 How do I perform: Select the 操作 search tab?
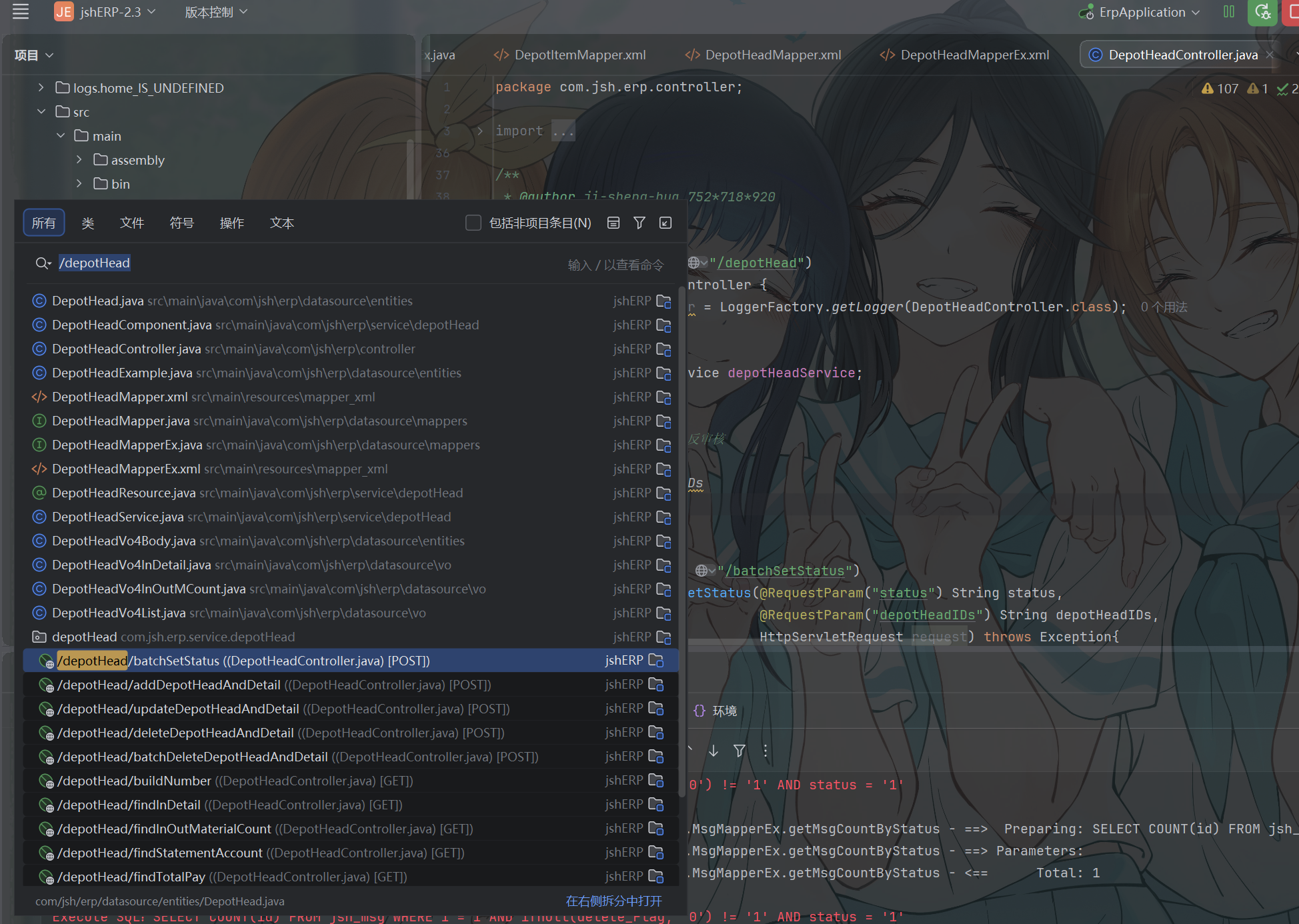[x=231, y=223]
